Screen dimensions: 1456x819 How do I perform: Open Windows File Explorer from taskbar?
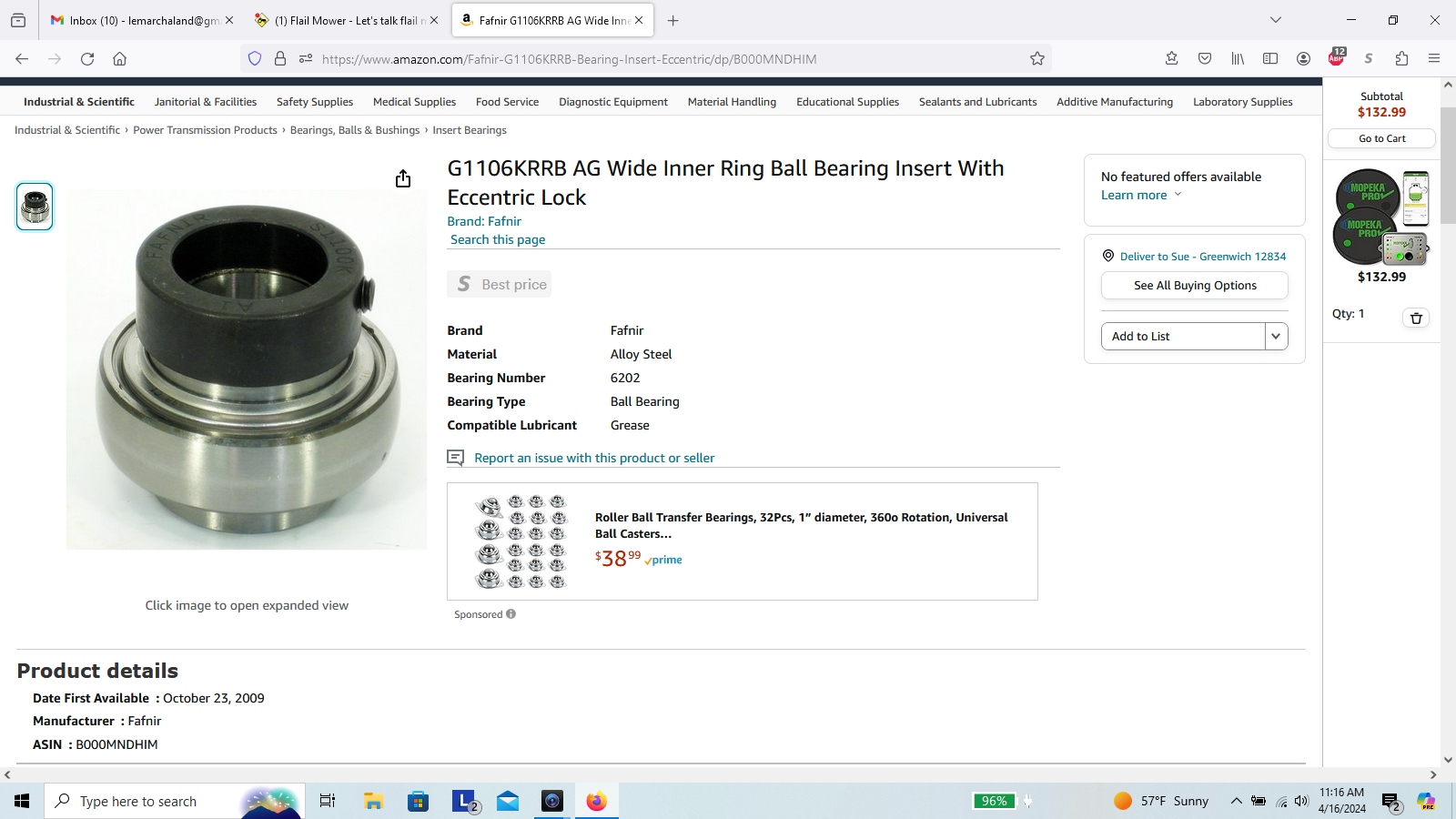[373, 801]
